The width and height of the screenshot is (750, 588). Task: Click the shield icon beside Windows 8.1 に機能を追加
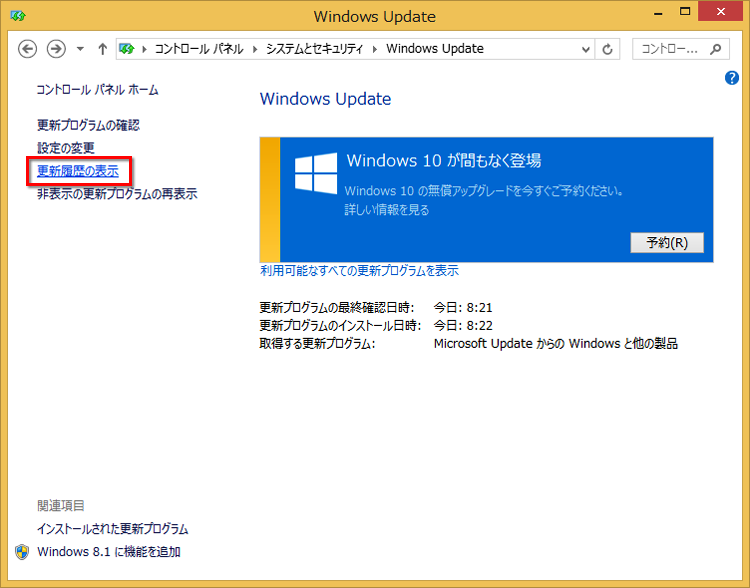coord(22,552)
